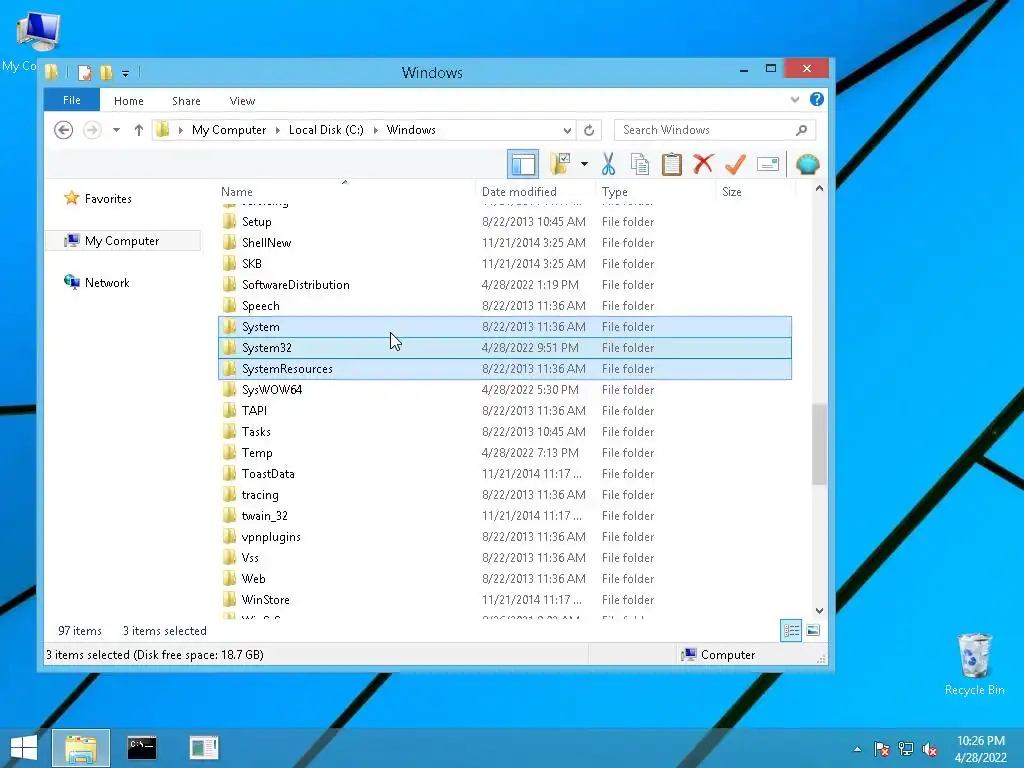Expand the ribbon with the chevron

click(795, 100)
